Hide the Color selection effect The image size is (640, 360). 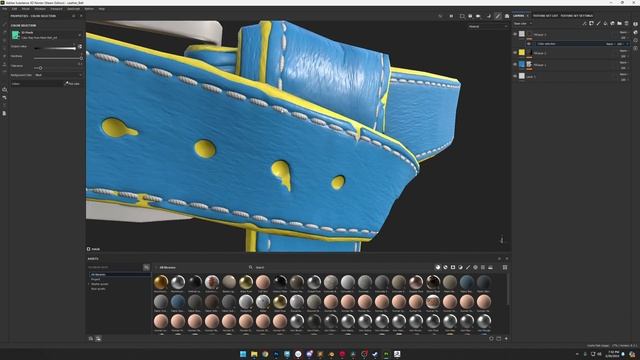pos(529,44)
